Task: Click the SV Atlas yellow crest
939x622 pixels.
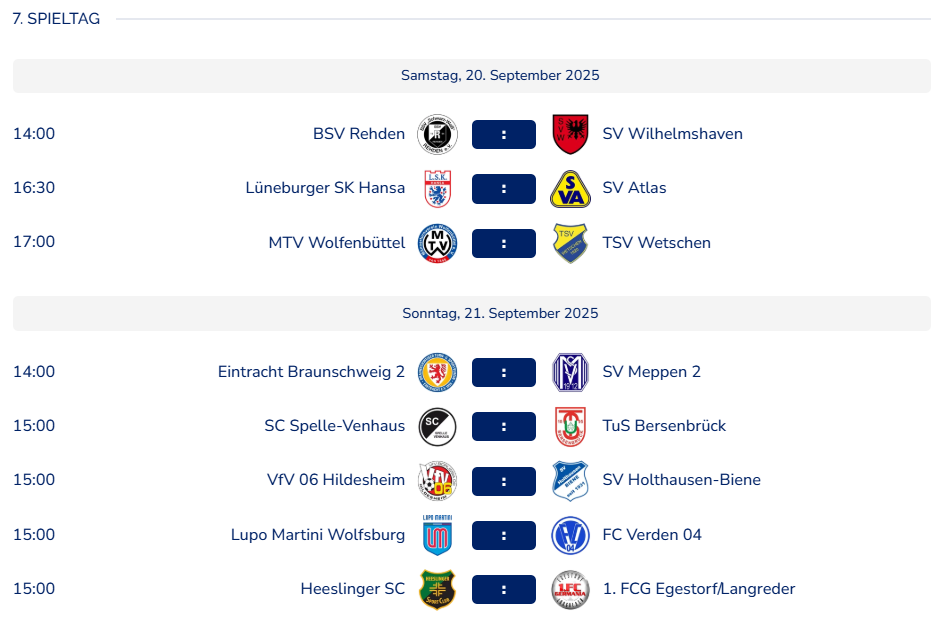Action: tap(570, 189)
